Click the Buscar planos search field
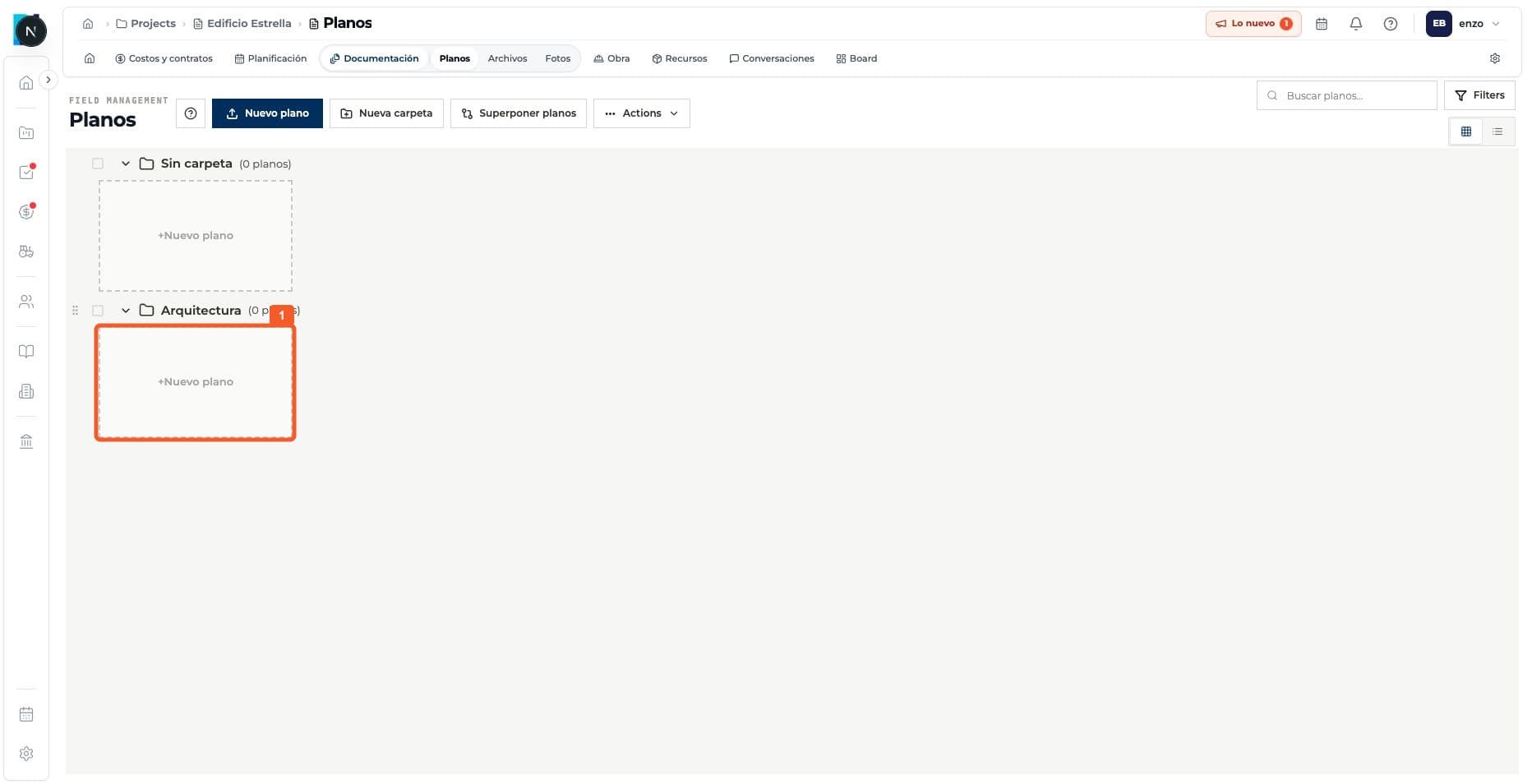 click(1347, 95)
